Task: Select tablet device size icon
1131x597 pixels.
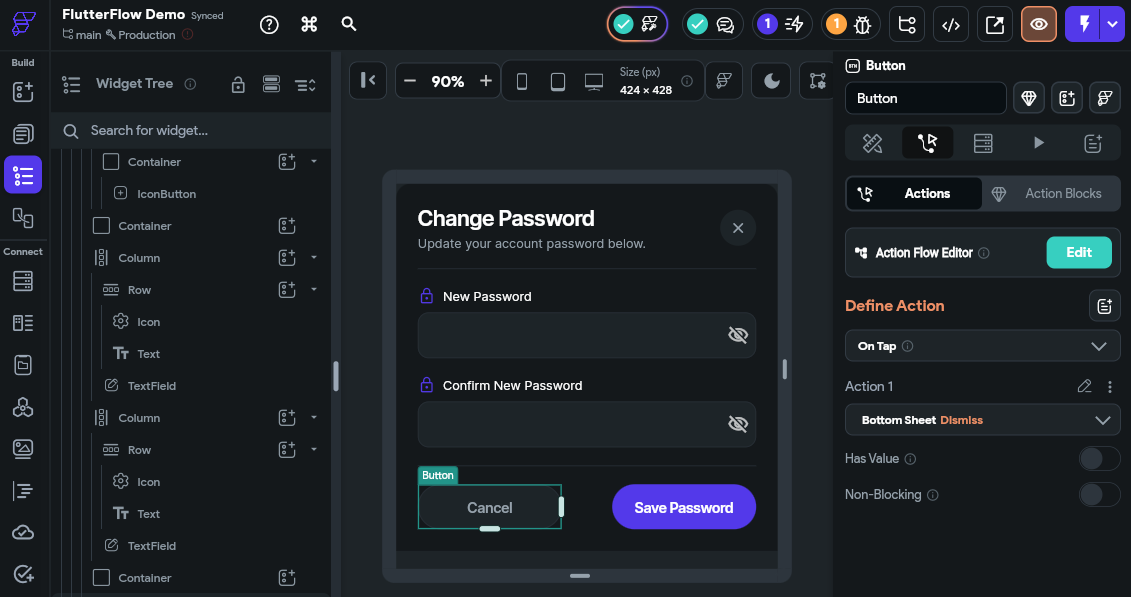Action: pos(558,81)
